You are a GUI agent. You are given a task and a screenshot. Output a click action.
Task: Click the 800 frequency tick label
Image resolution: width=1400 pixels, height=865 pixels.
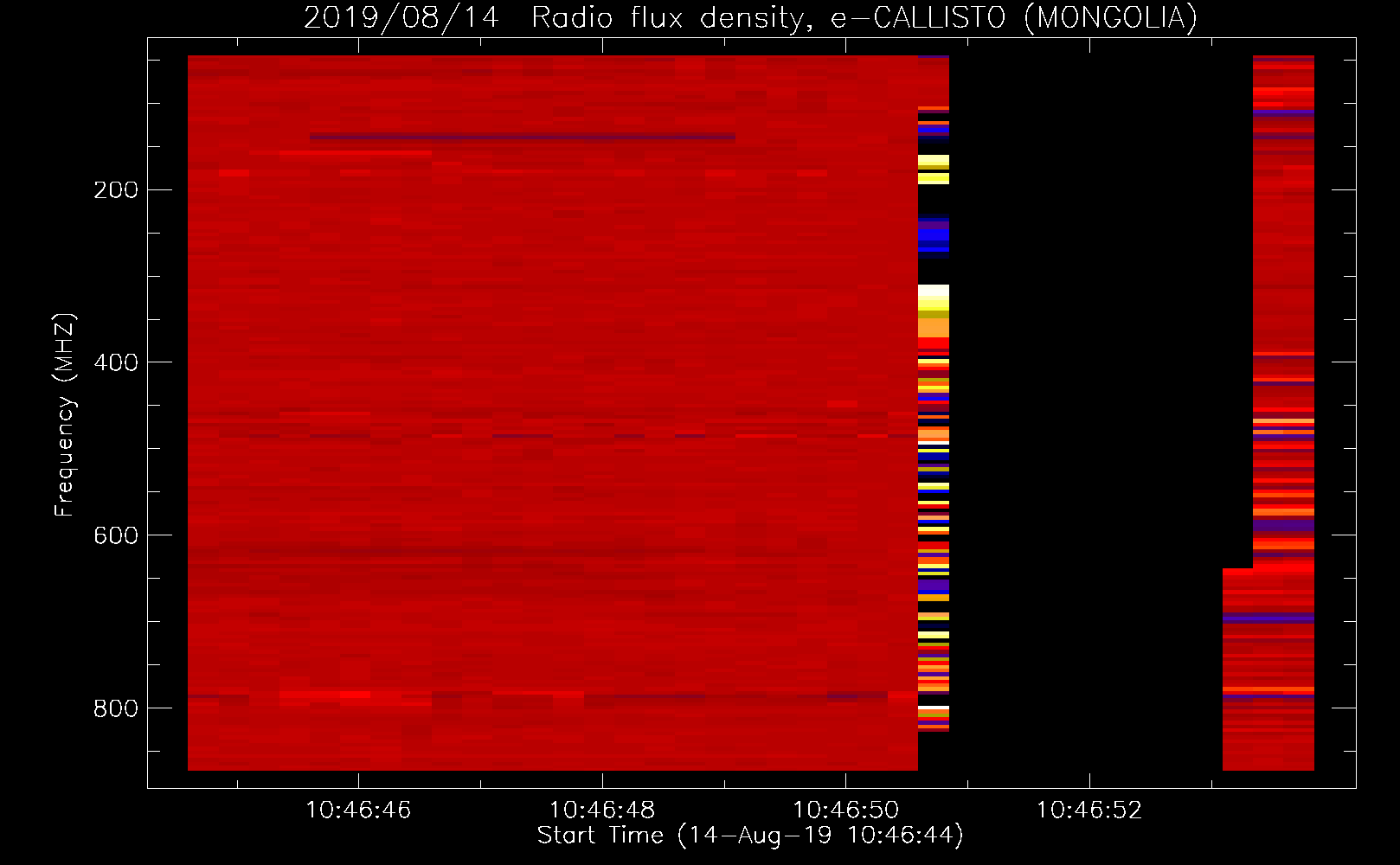point(116,708)
